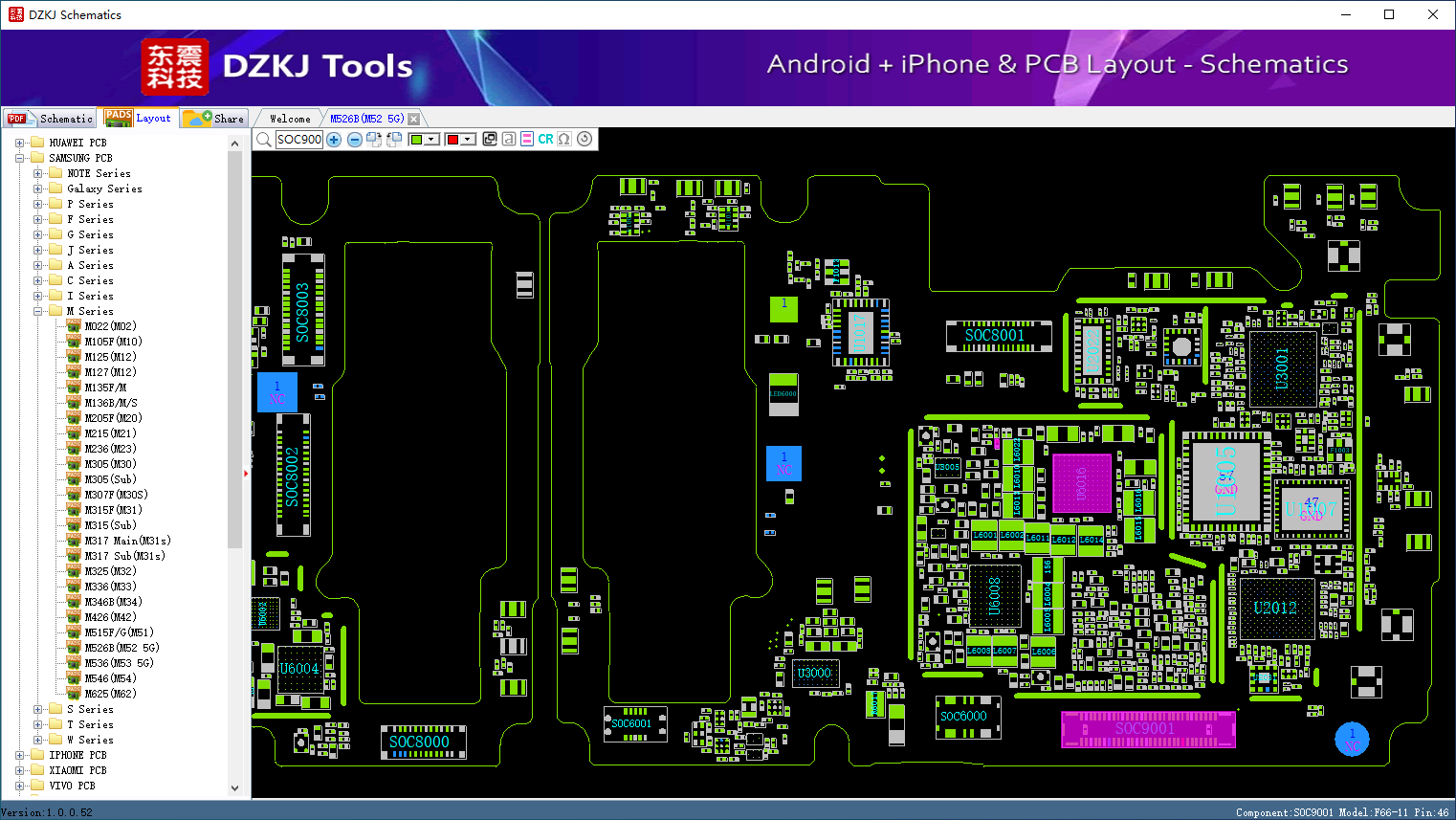Image resolution: width=1456 pixels, height=820 pixels.
Task: Collapse the M Series node
Action: coord(37,311)
